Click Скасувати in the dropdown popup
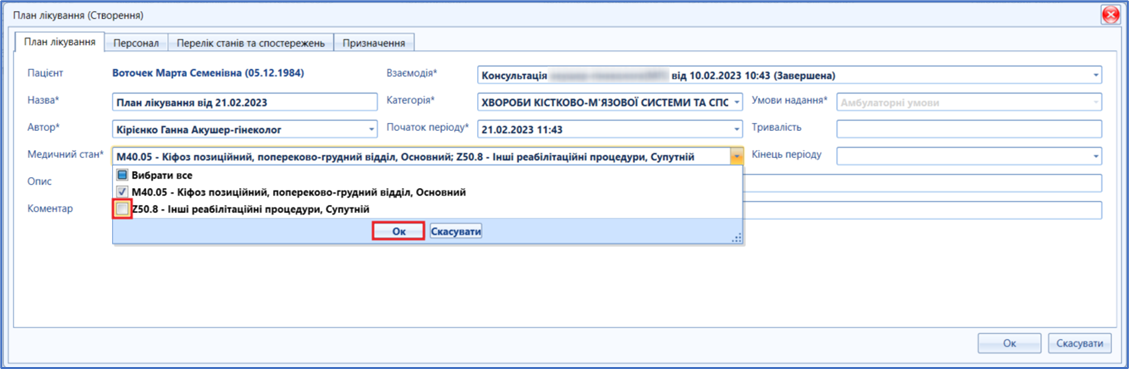 (x=456, y=231)
